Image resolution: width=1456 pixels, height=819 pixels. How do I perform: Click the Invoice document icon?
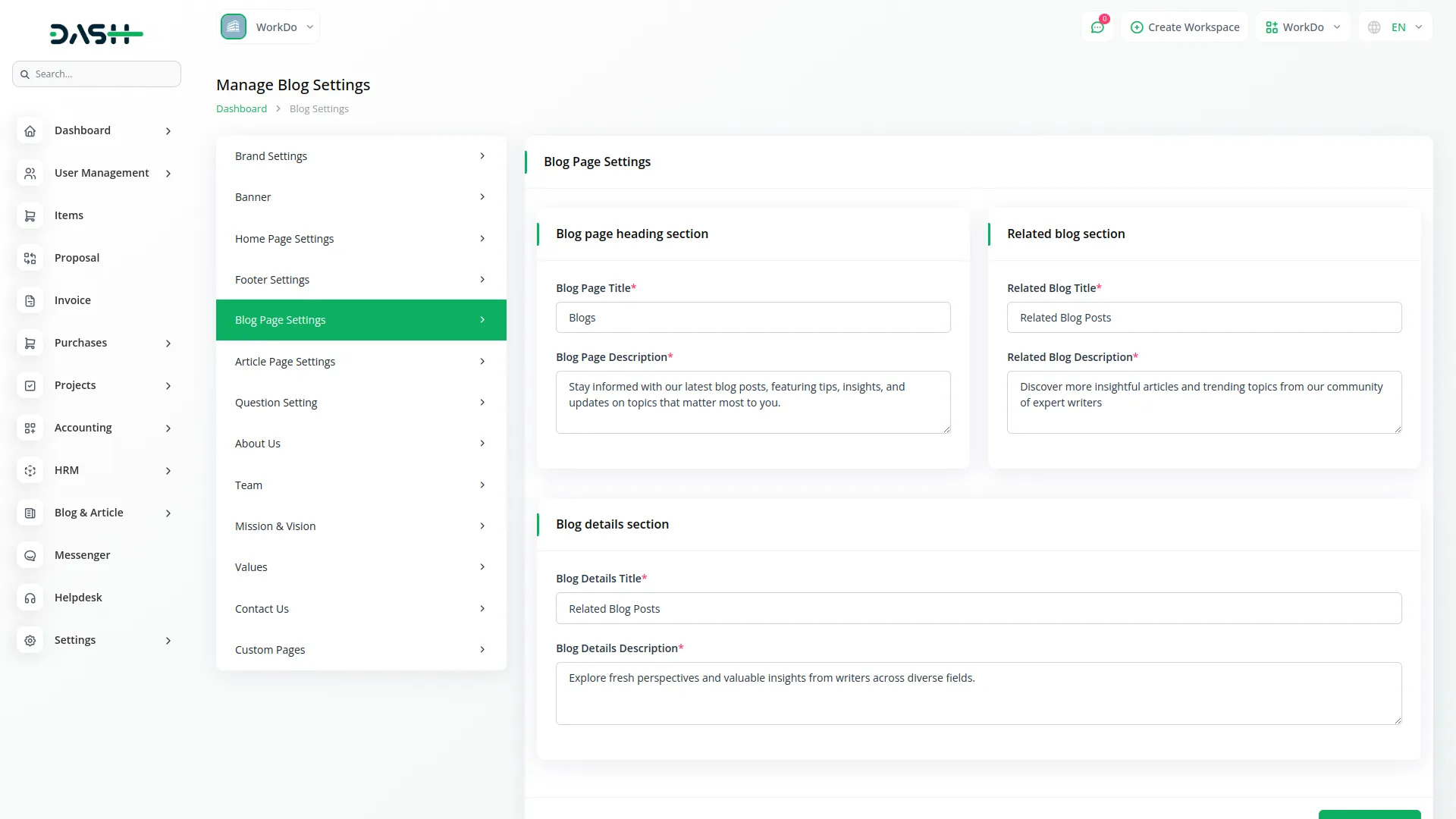pos(30,300)
